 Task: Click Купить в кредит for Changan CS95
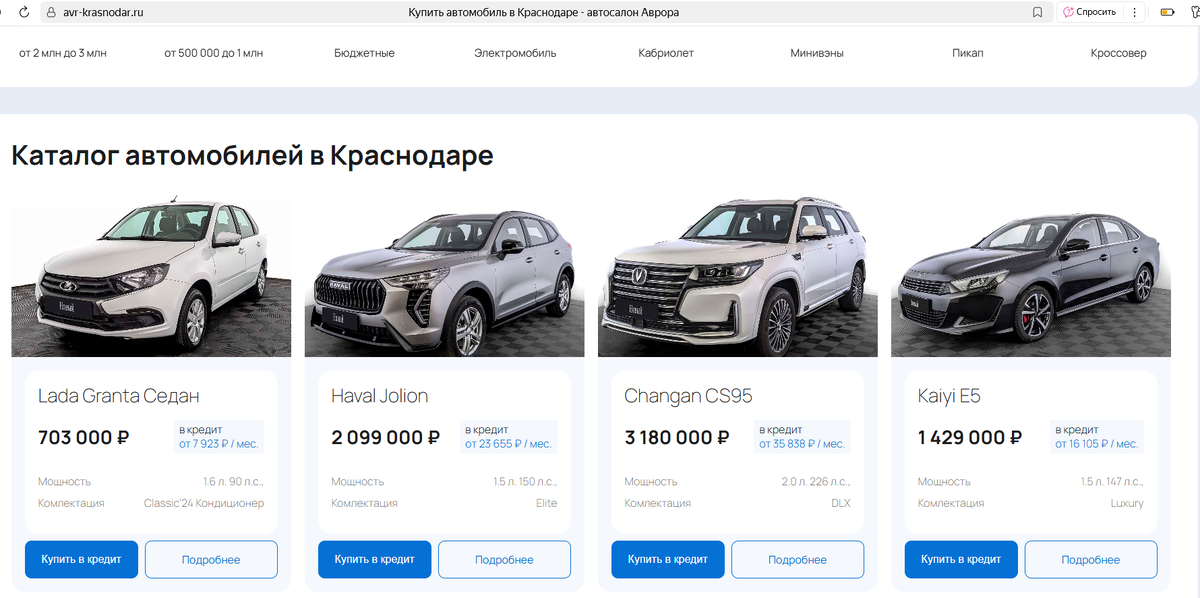668,559
